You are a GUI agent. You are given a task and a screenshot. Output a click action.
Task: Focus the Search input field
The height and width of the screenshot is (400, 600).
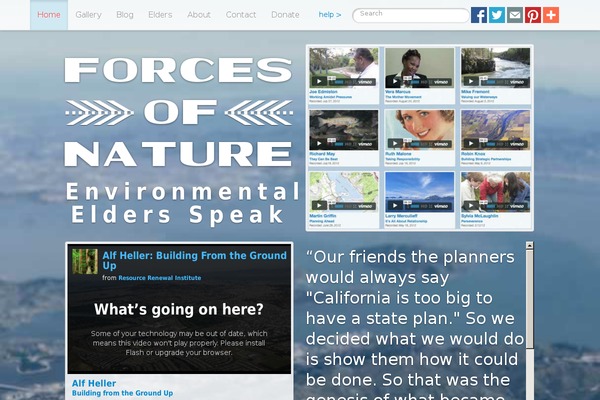click(x=411, y=15)
